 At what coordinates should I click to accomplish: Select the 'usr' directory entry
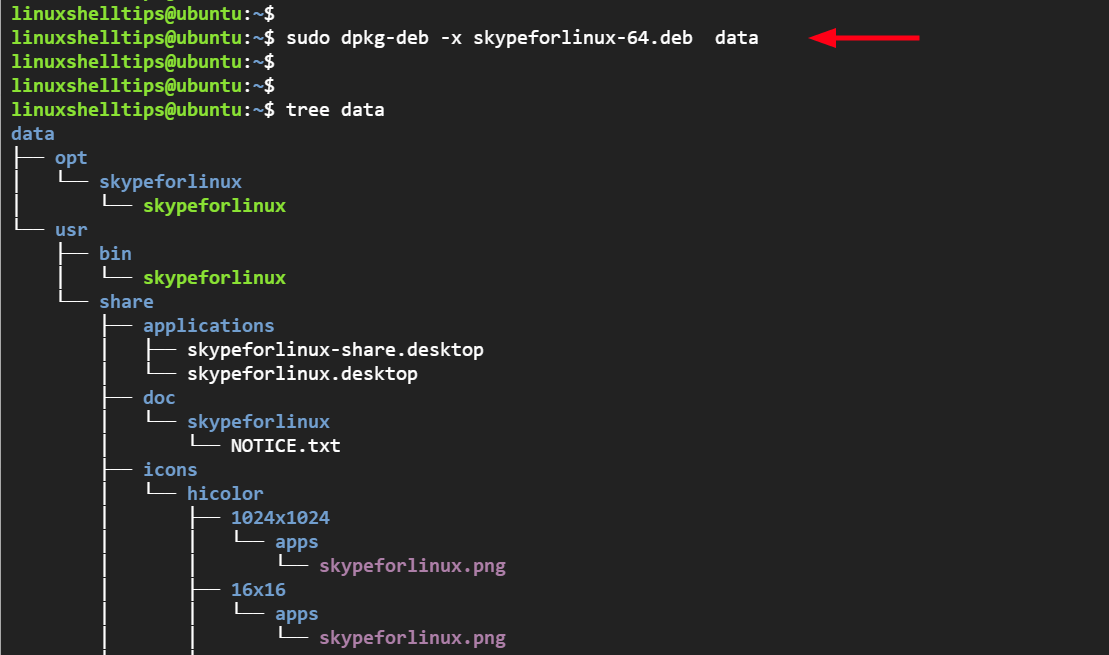coord(71,230)
